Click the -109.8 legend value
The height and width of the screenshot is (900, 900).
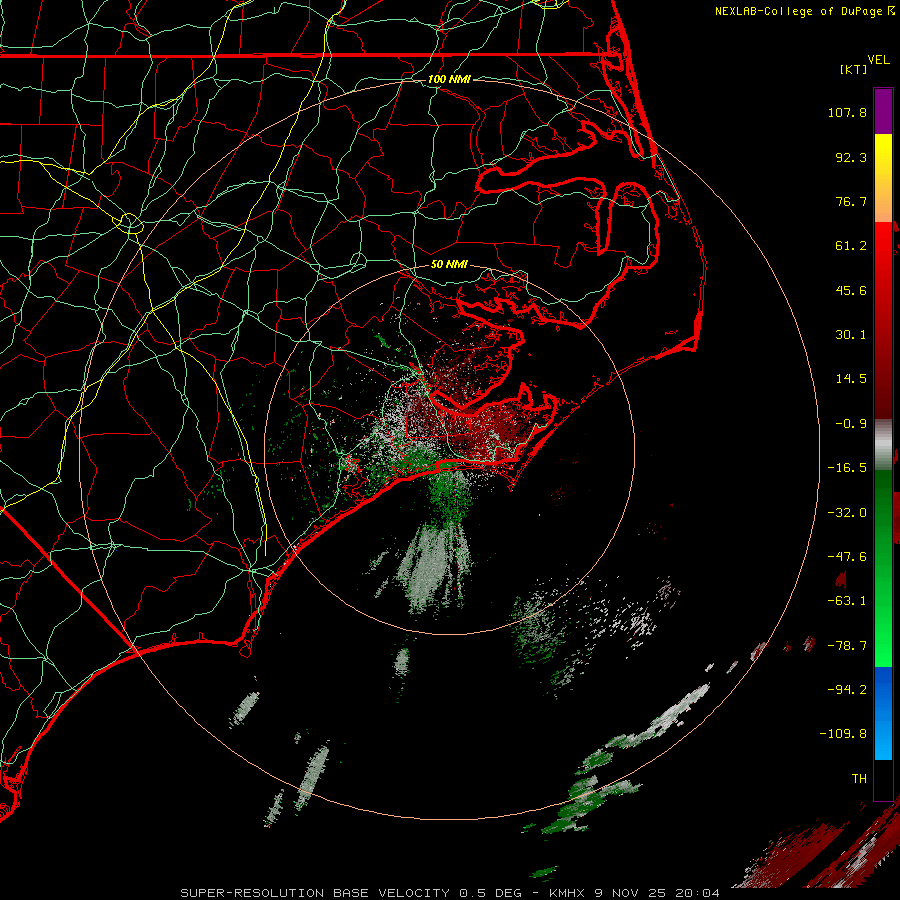(843, 734)
